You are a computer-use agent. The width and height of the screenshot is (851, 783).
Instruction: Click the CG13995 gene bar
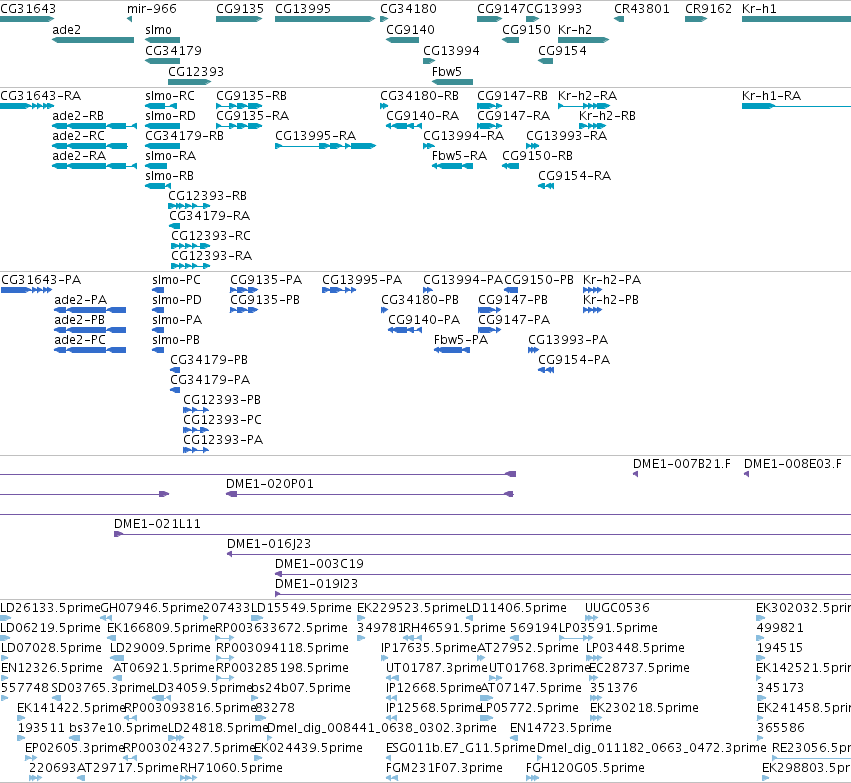[325, 19]
